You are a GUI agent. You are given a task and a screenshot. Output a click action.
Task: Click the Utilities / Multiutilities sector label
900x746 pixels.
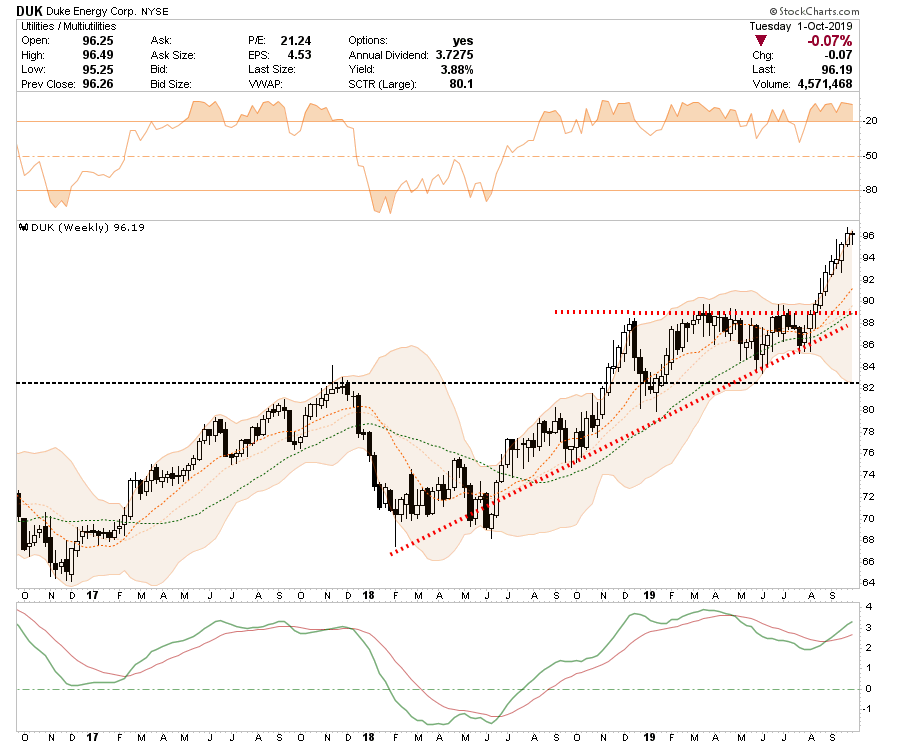(x=68, y=26)
